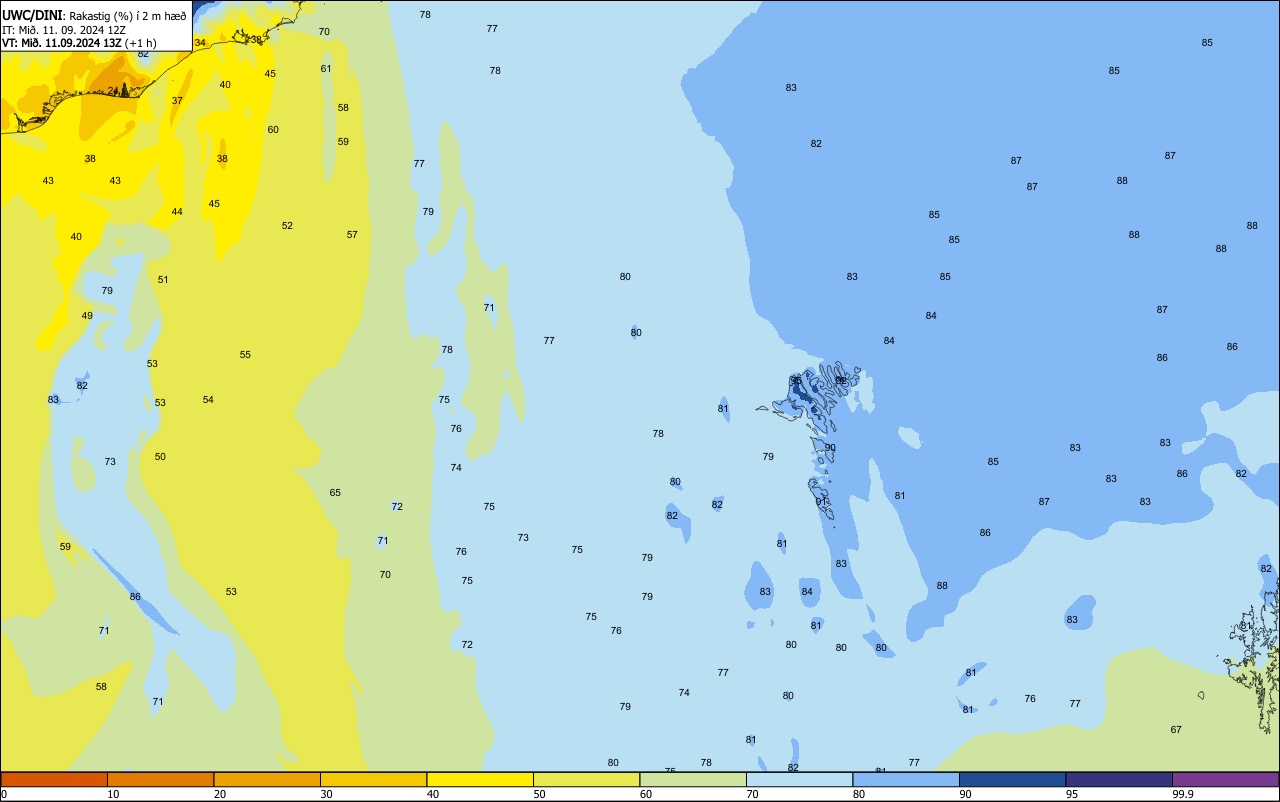Click the map humidity value '61'
1280x802 pixels.
coord(326,69)
